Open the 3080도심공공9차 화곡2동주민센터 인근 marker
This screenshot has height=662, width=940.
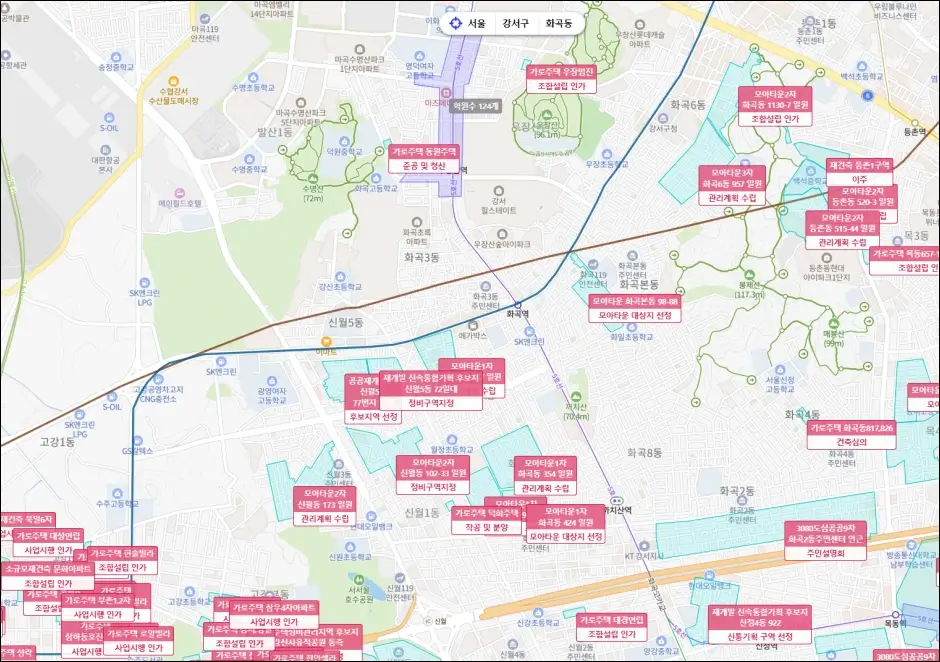[x=825, y=540]
